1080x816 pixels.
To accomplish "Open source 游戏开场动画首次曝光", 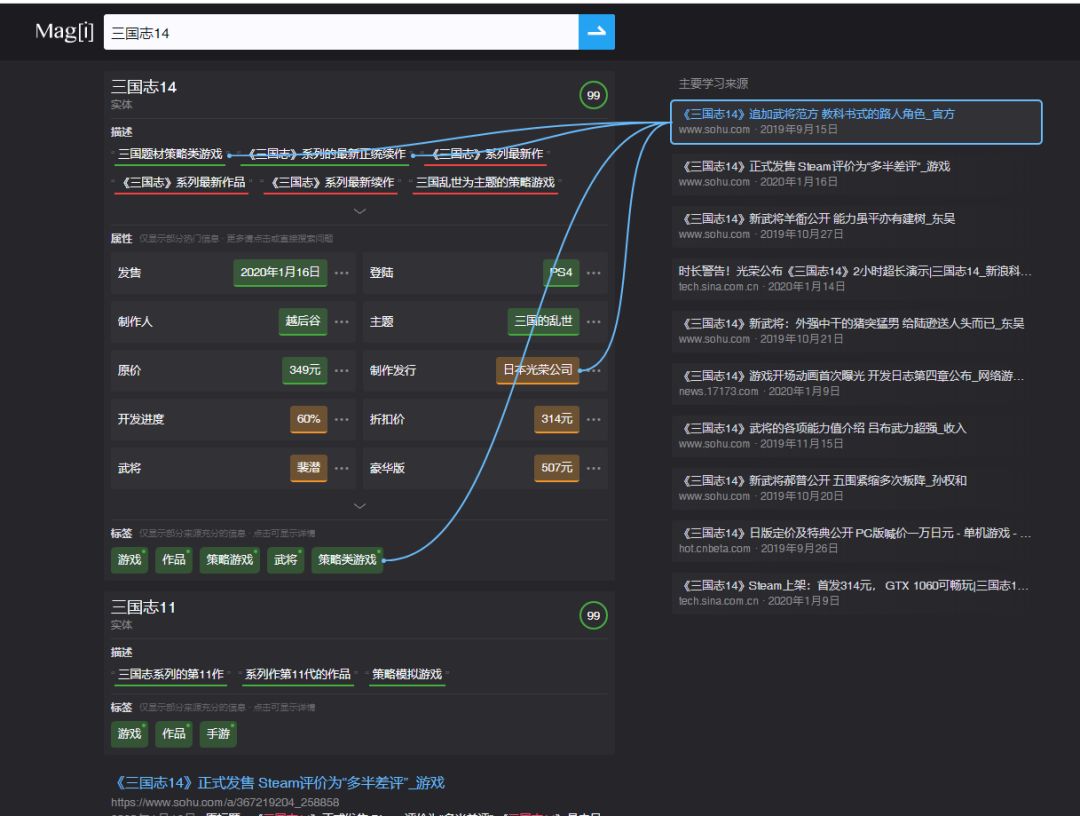I will tap(856, 384).
